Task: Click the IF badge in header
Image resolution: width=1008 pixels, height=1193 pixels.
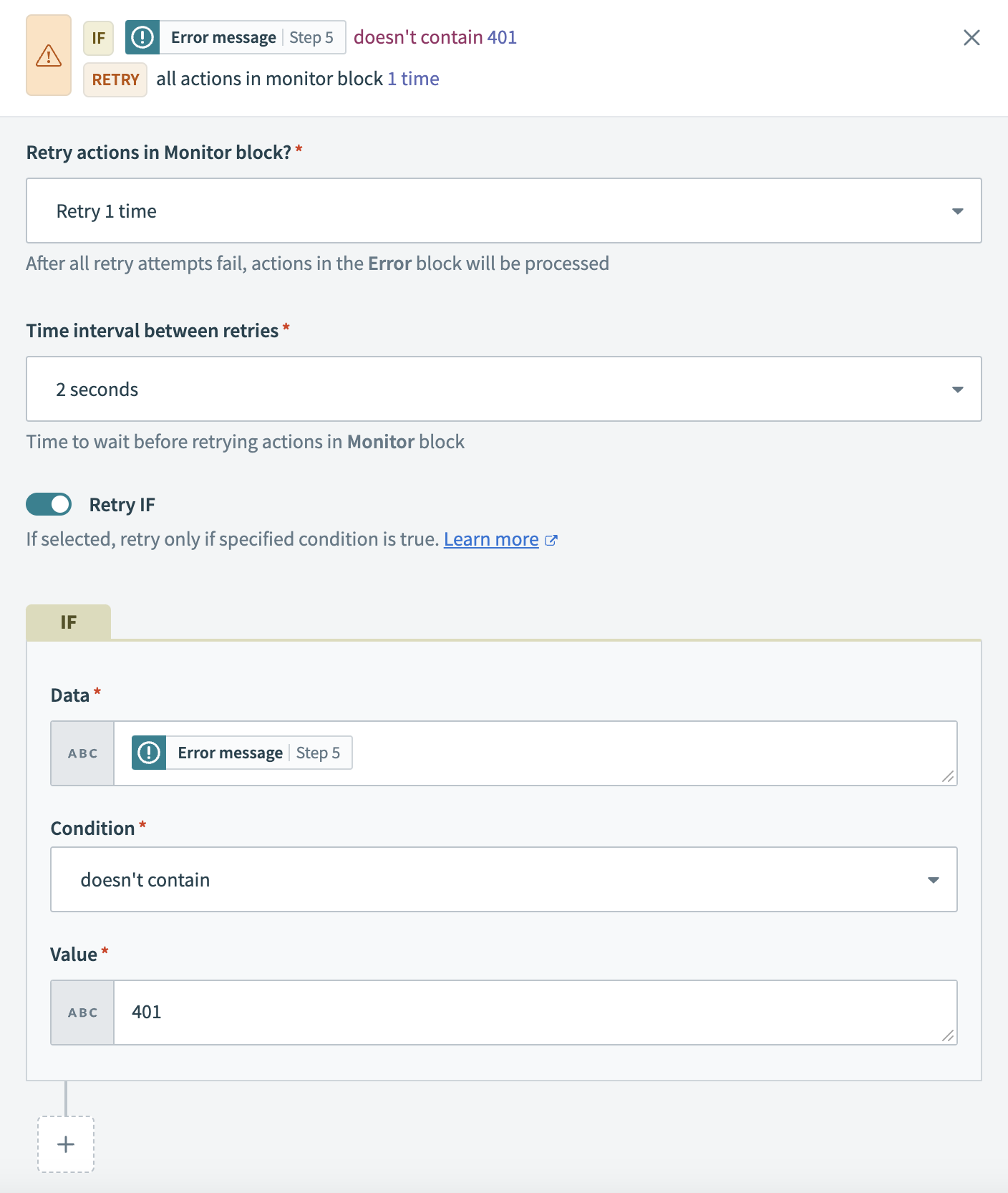Action: pos(98,38)
